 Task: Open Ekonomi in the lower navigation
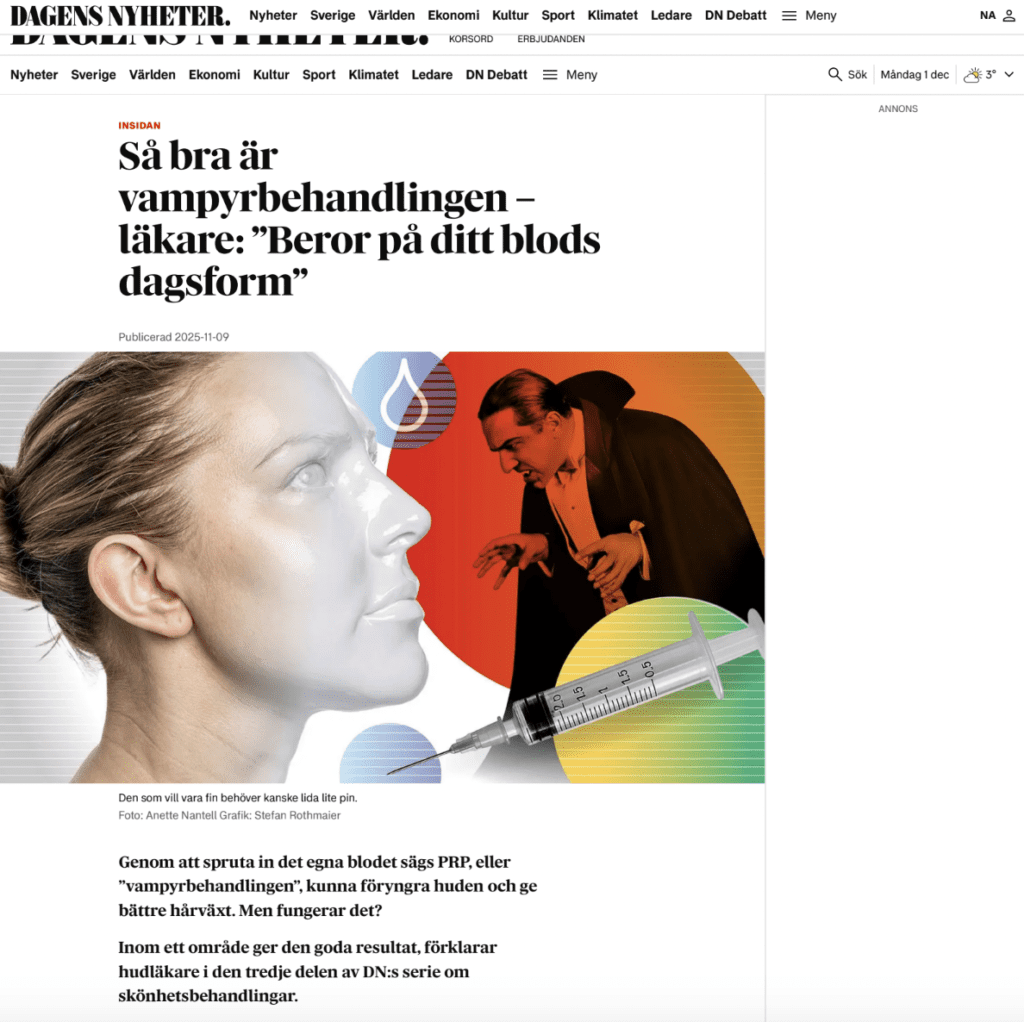pos(214,75)
